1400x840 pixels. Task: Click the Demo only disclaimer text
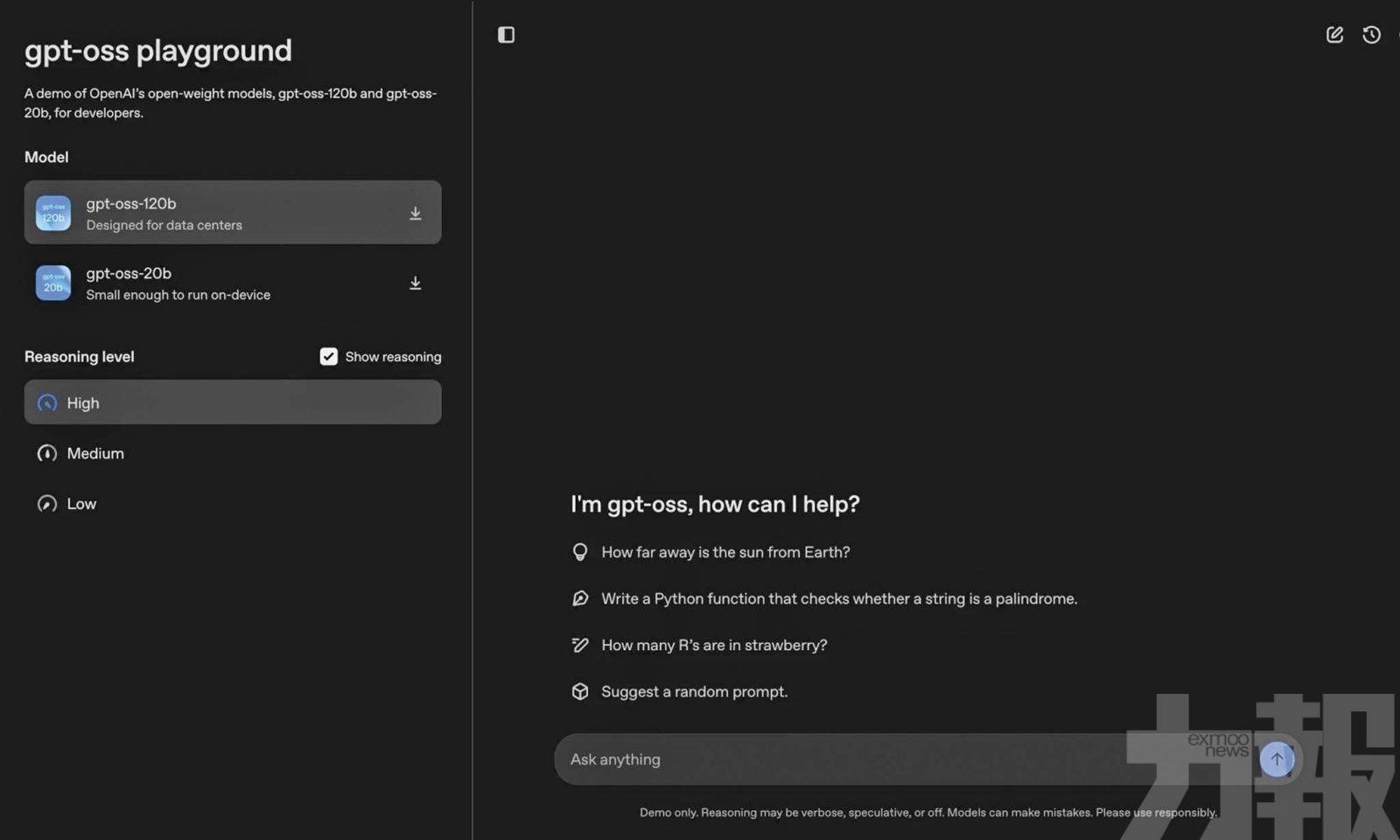(927, 812)
